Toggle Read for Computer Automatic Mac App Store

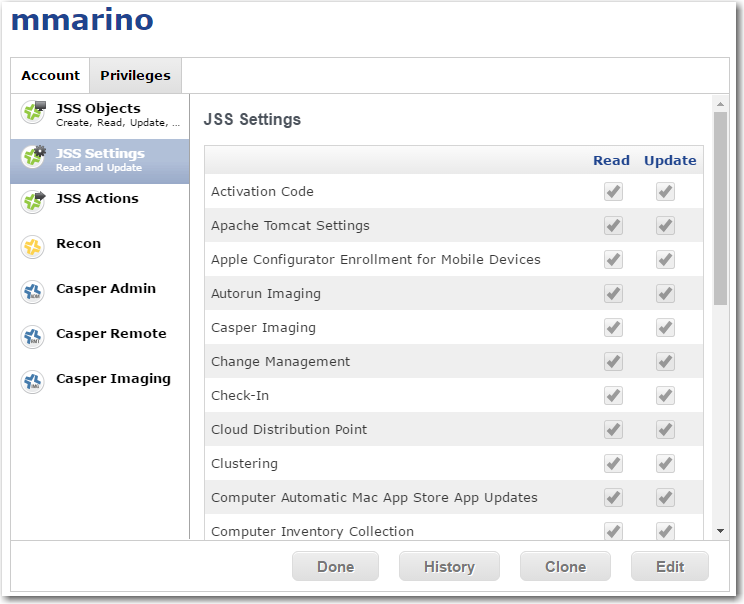pos(613,498)
